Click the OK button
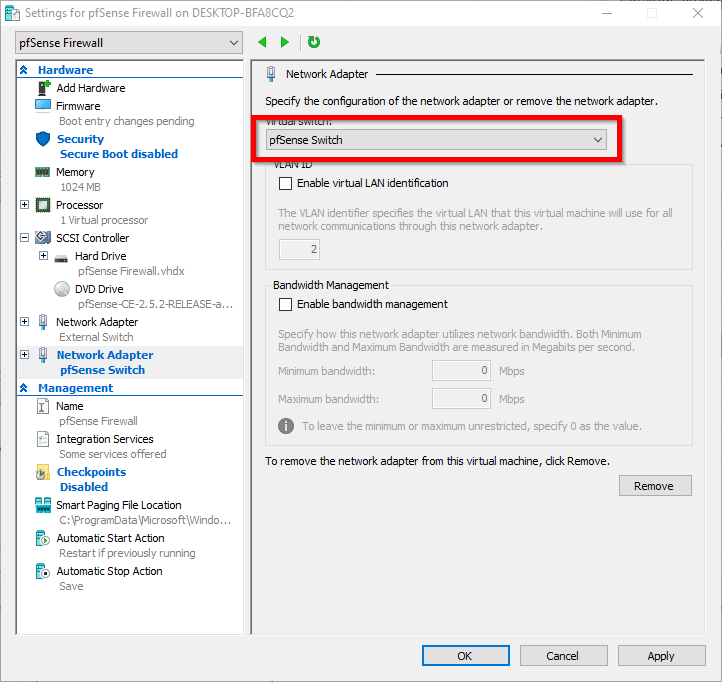 pos(466,656)
